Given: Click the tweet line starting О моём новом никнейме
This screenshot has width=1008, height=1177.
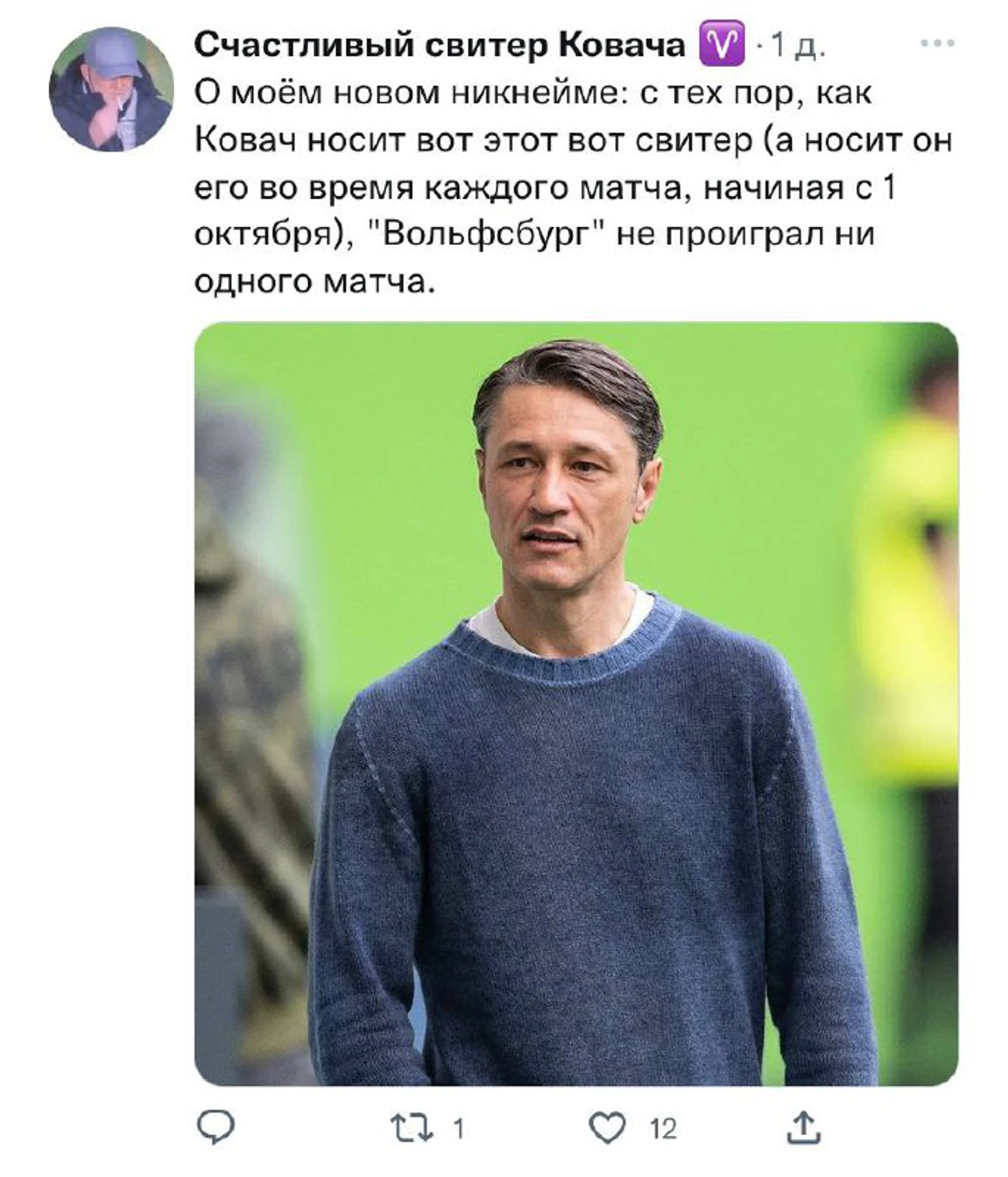Looking at the screenshot, I should coord(533,93).
